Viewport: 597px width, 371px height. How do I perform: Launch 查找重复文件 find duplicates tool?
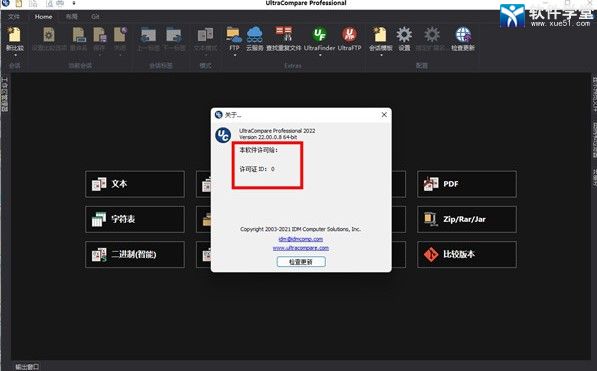pos(284,34)
